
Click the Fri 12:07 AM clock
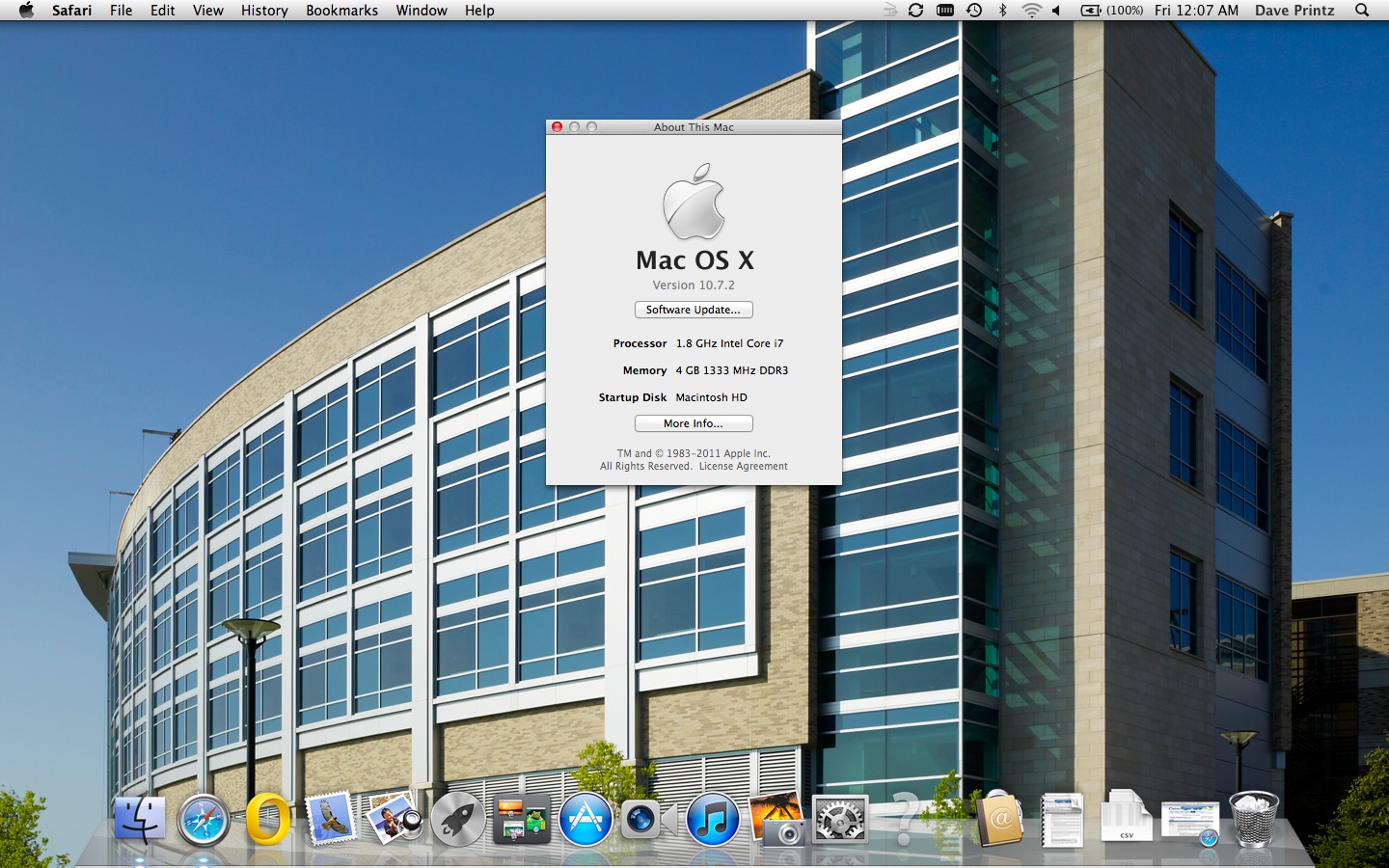[x=1196, y=10]
